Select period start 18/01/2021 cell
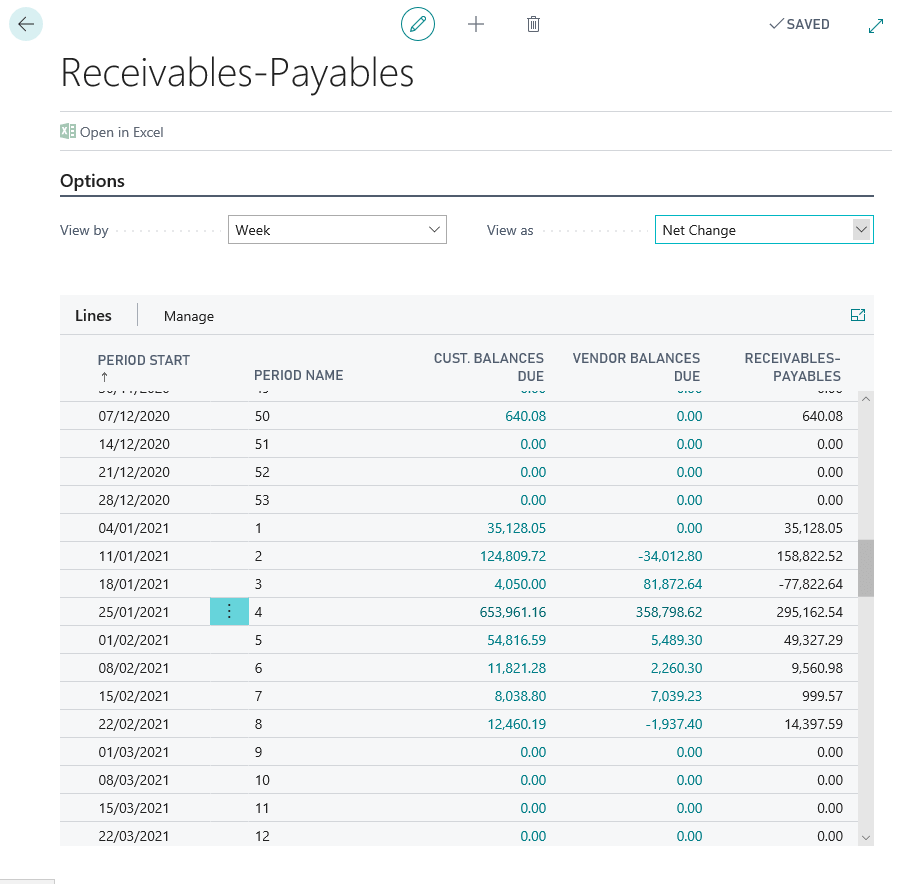 134,584
